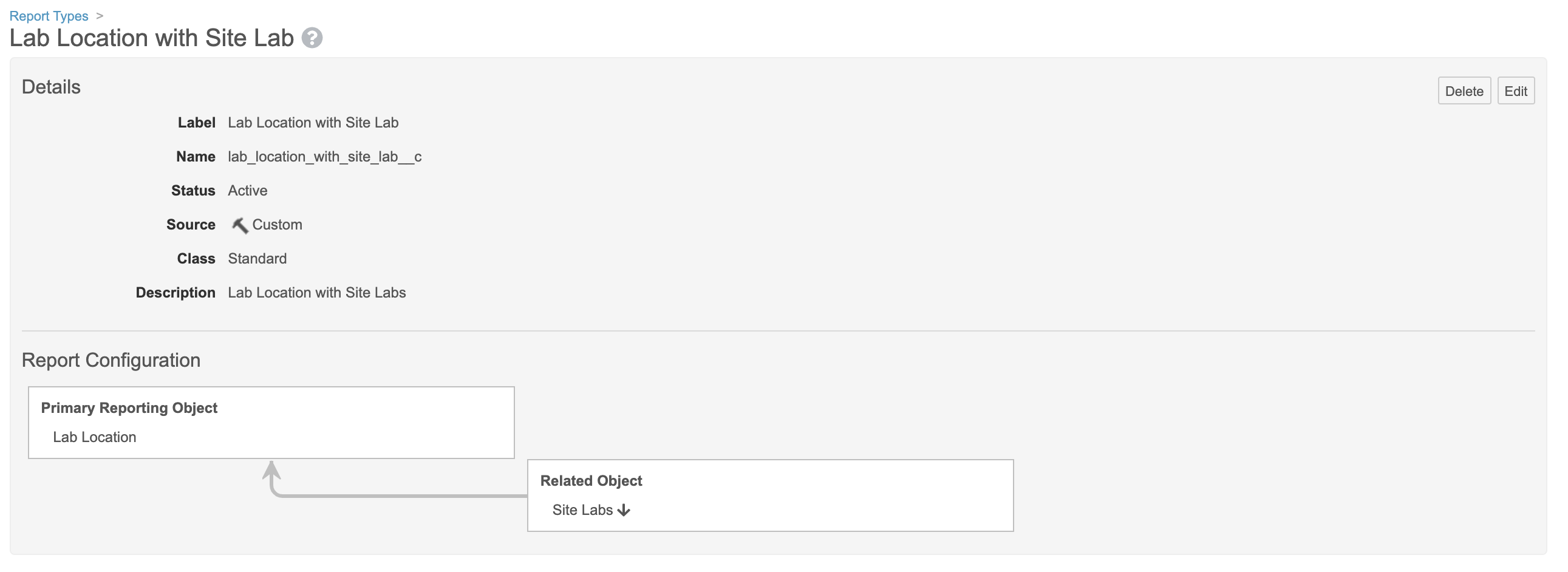The image size is (1568, 572).
Task: Click the Description value text
Action: pos(316,293)
